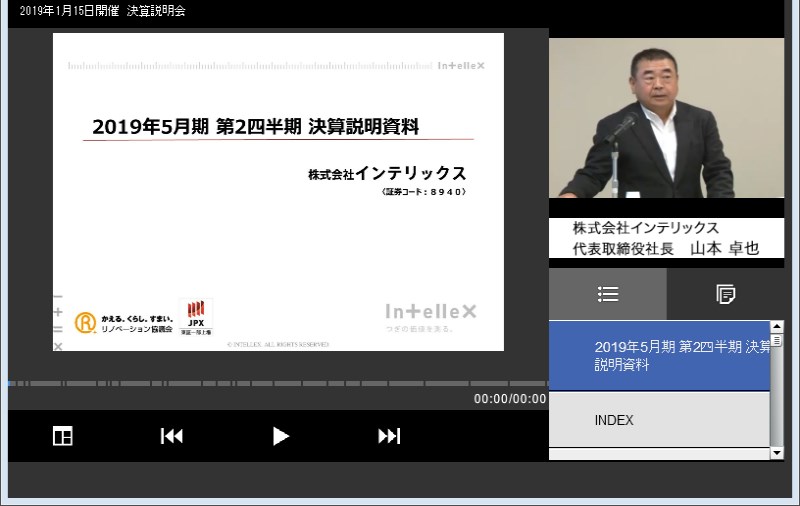Click the 00:00/00:00 time display

point(510,399)
